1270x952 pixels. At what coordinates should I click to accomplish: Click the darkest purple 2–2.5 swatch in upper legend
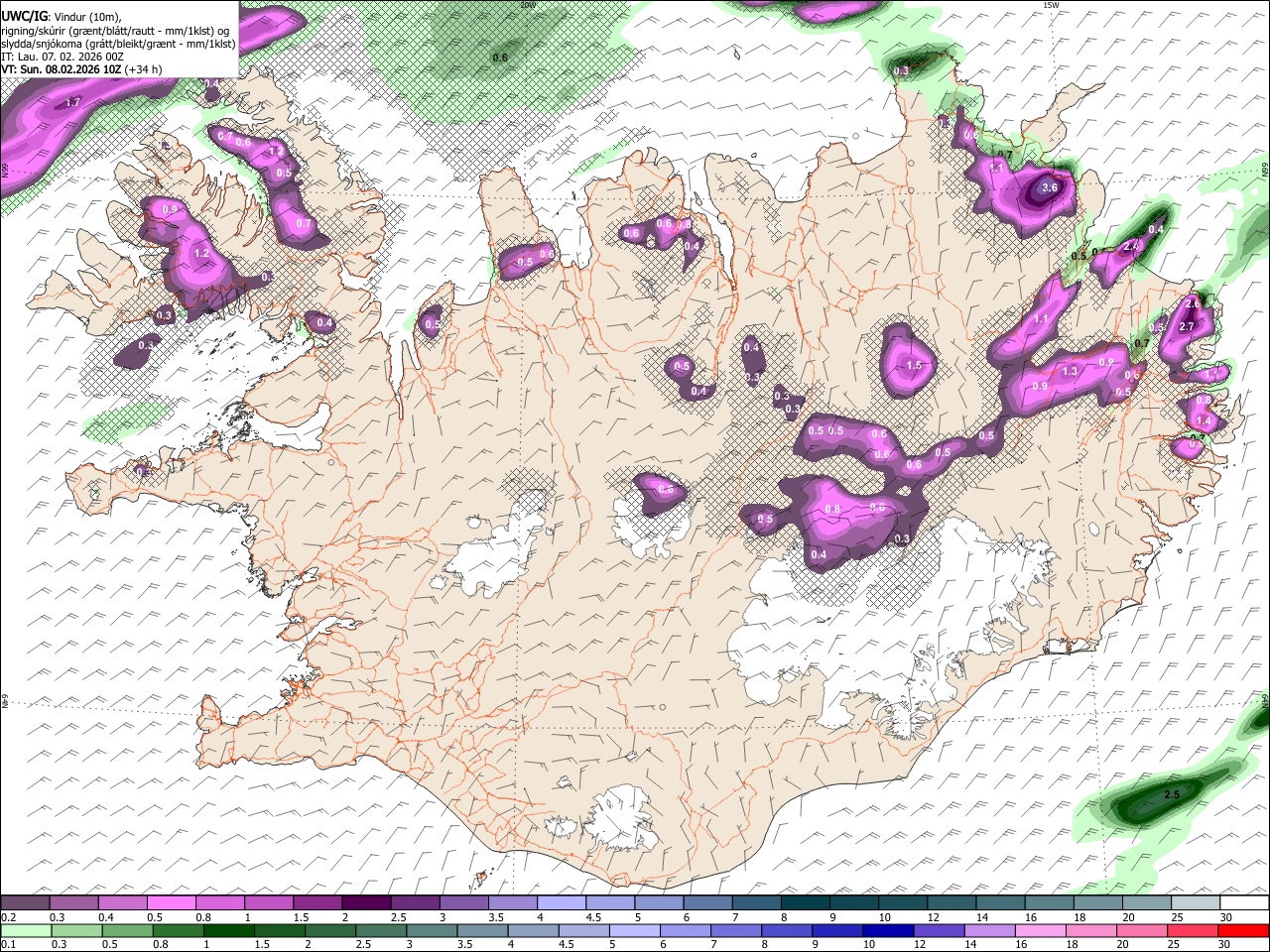tap(367, 903)
